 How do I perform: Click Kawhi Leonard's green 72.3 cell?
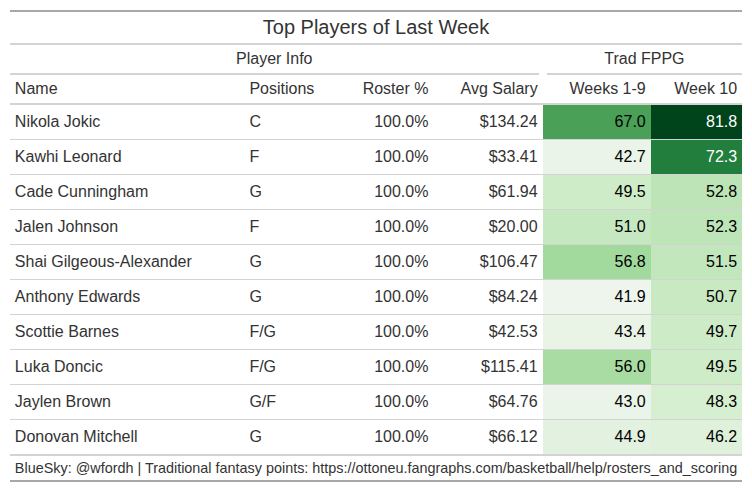point(696,157)
